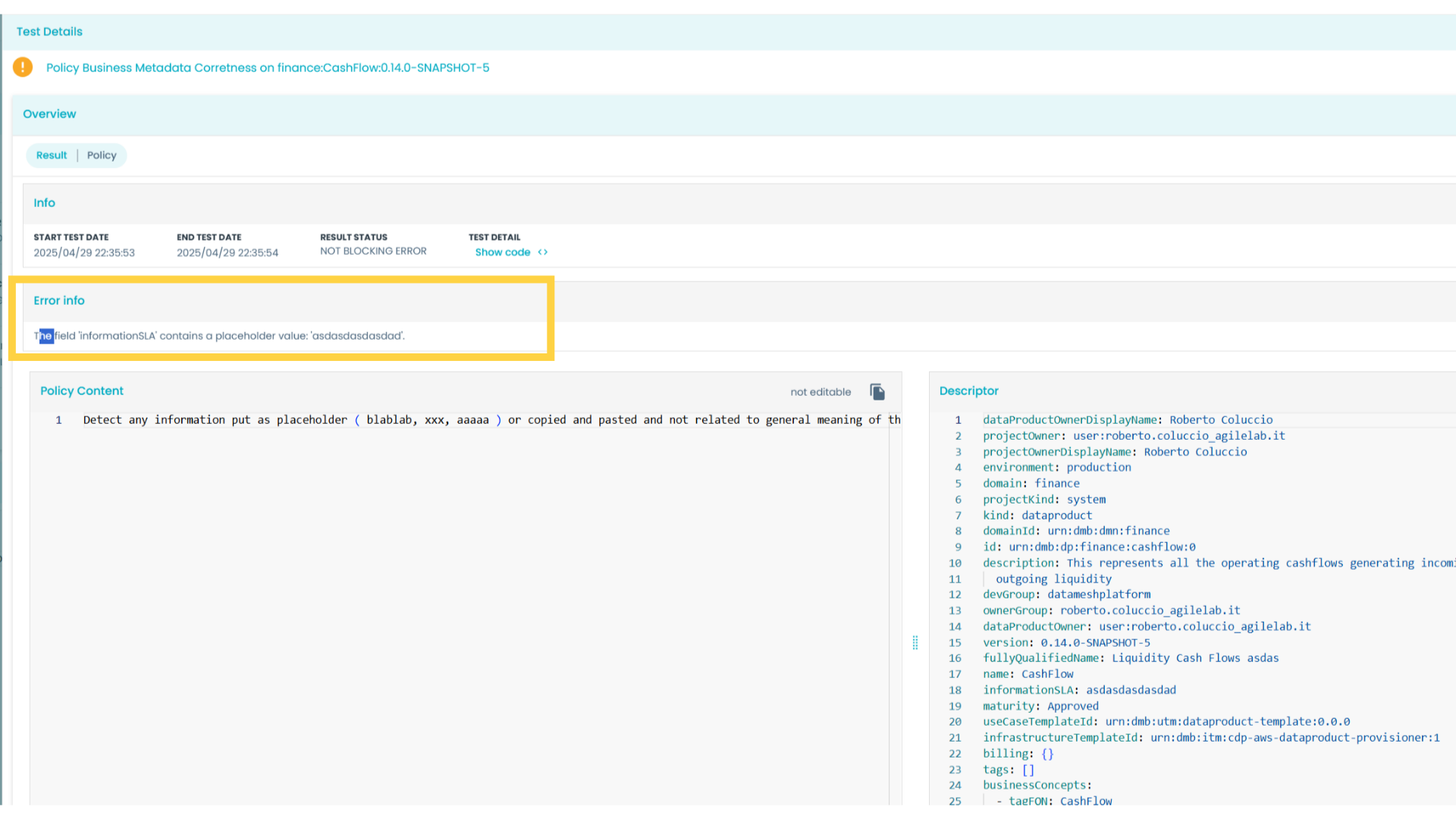Click the start test date value 2025/04/29 22:35:53
The width and height of the screenshot is (1456, 819).
click(x=84, y=253)
